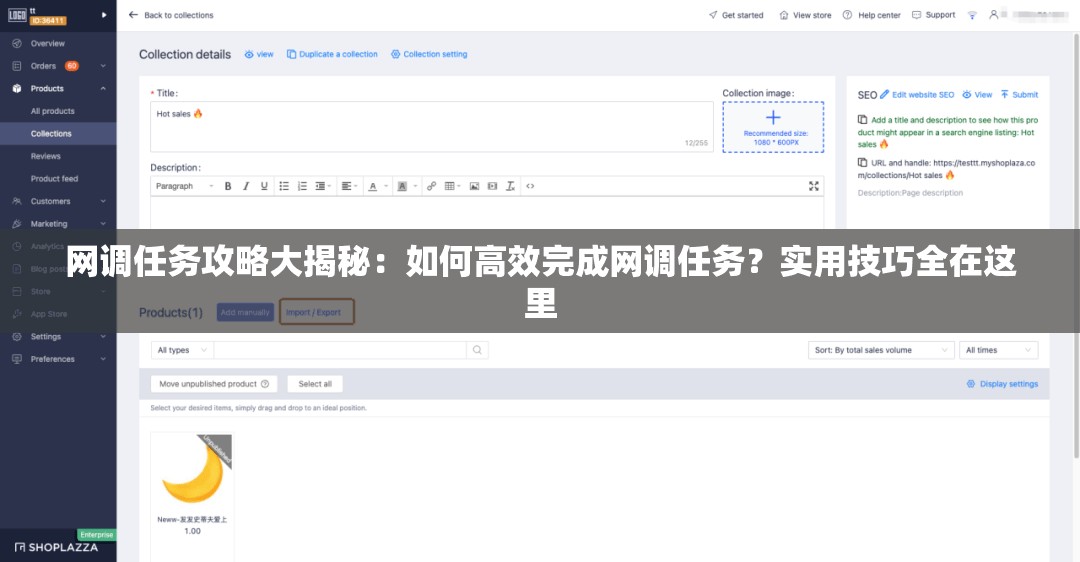Viewport: 1080px width, 562px height.
Task: Open the All types filter dropdown
Action: [182, 350]
